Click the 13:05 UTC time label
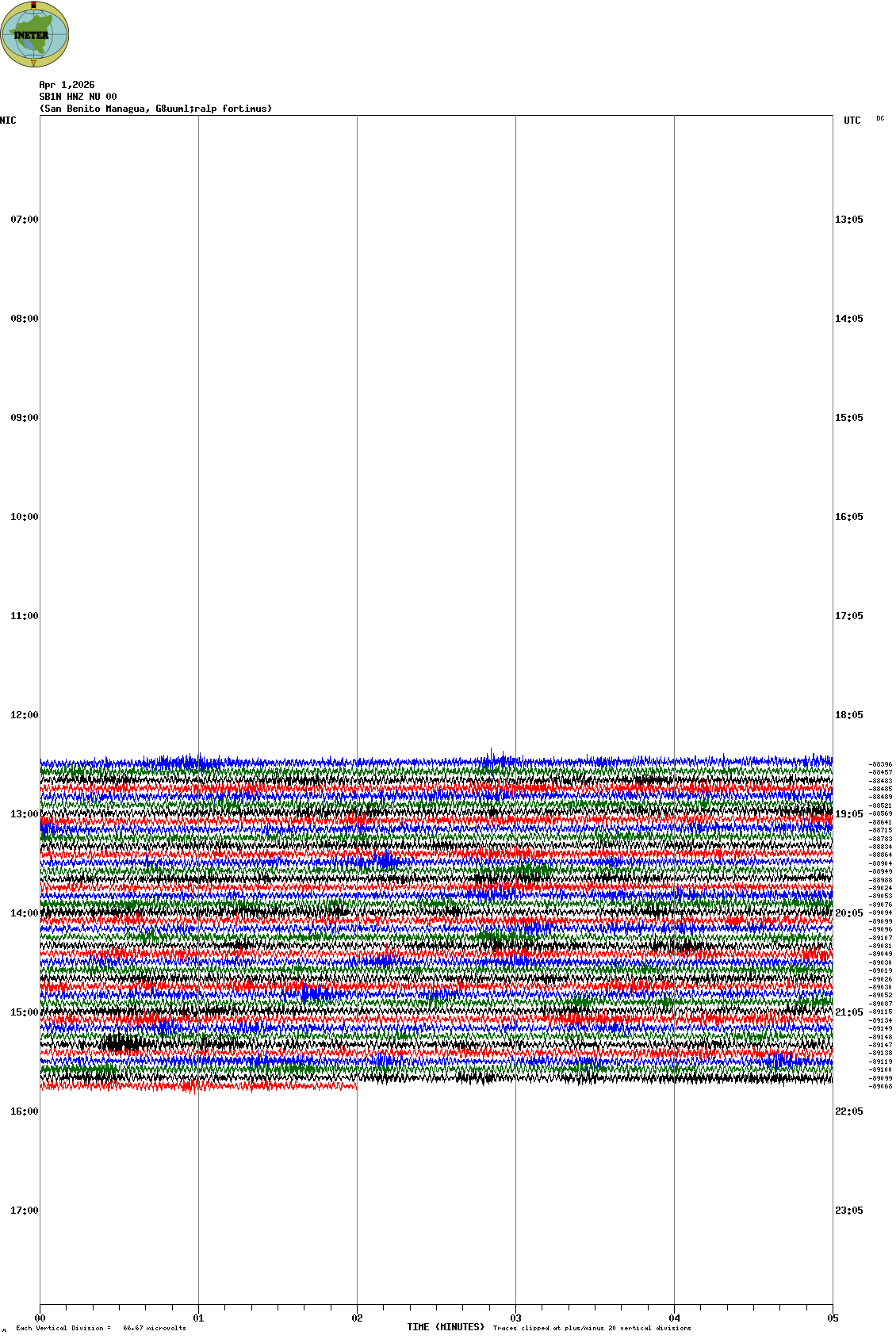Viewport: 896px width, 1339px height. click(x=848, y=220)
